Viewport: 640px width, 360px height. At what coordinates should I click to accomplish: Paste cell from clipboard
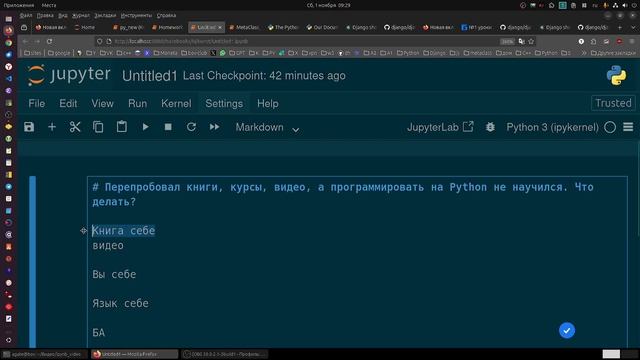click(x=122, y=127)
